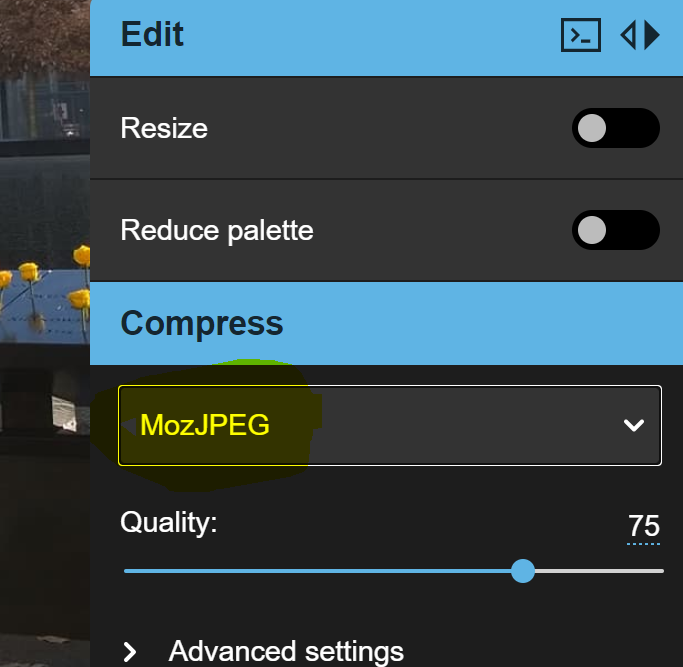Click the blue Quality slider handle
Viewport: 683px width, 667px height.
[x=522, y=571]
